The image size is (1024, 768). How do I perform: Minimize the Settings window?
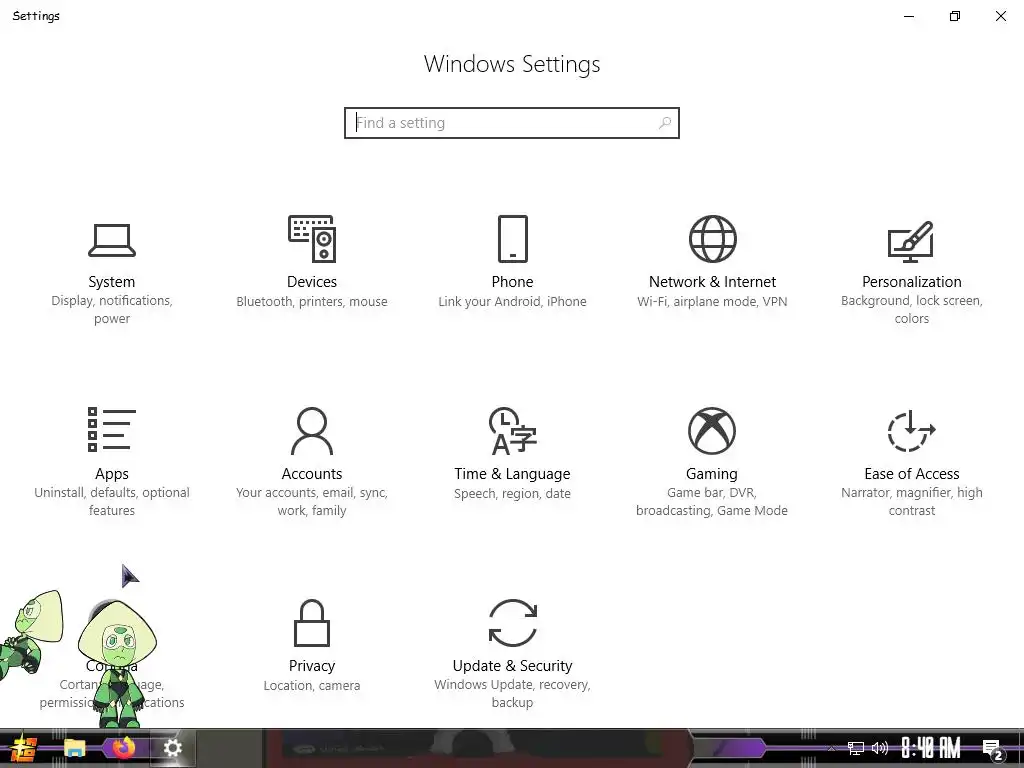coord(908,16)
